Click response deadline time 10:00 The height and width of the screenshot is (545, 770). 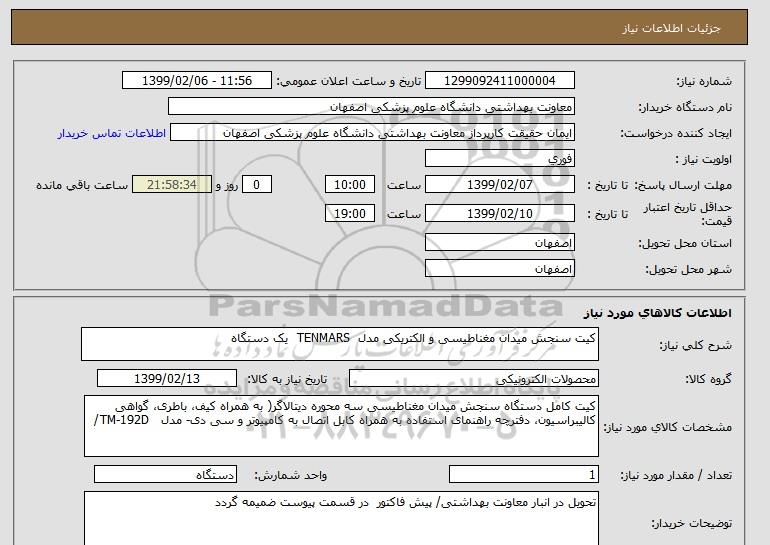tap(350, 185)
